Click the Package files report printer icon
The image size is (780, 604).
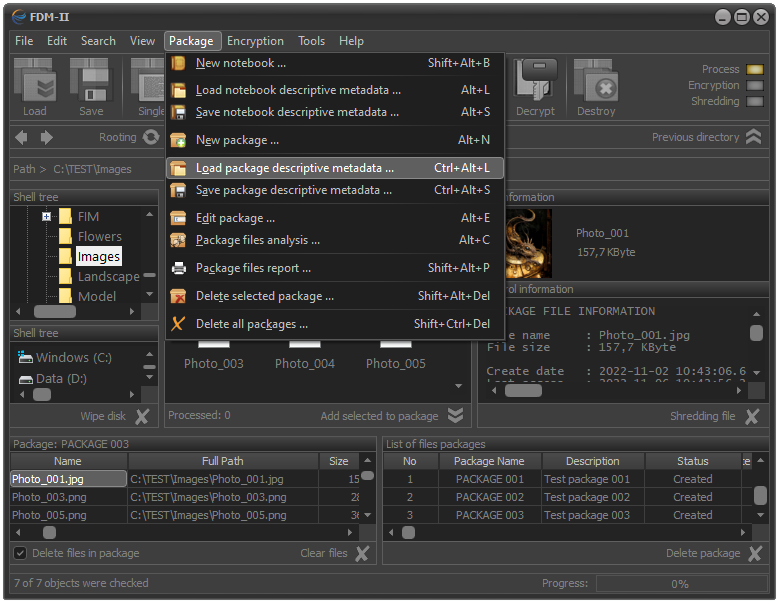click(178, 268)
